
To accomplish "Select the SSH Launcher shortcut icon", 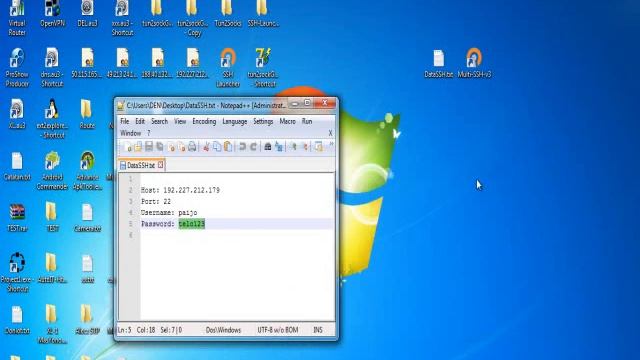I will [228, 67].
